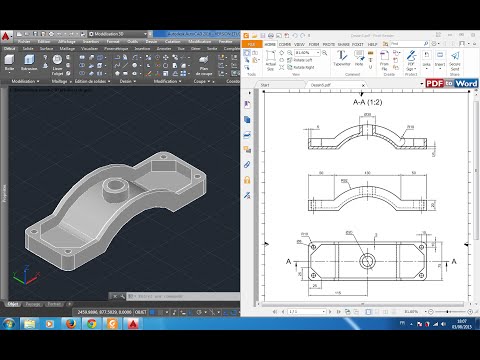This screenshot has width=480, height=360.
Task: Select the Hand tool in Foxit Tools group
Action: pyautogui.click(x=247, y=53)
